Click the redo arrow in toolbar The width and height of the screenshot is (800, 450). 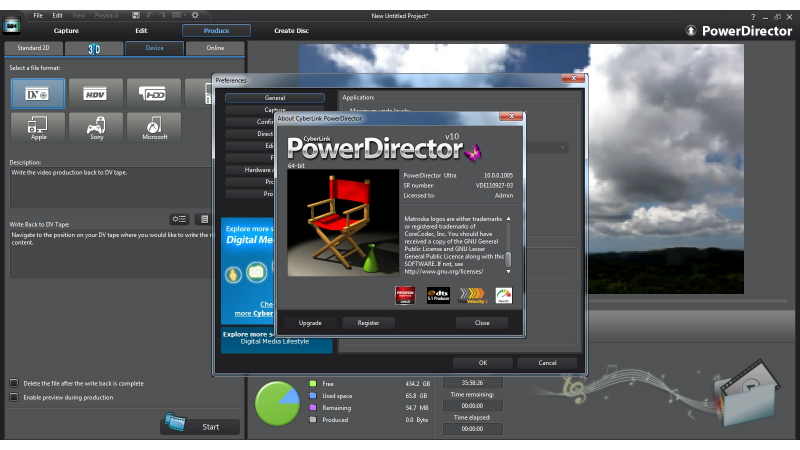[x=163, y=15]
